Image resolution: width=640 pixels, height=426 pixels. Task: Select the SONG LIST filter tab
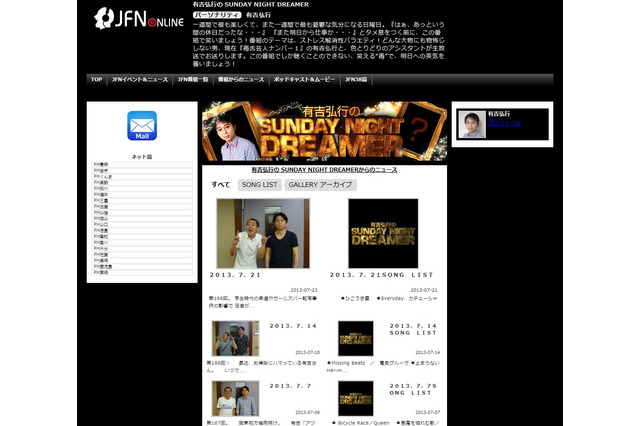click(260, 185)
